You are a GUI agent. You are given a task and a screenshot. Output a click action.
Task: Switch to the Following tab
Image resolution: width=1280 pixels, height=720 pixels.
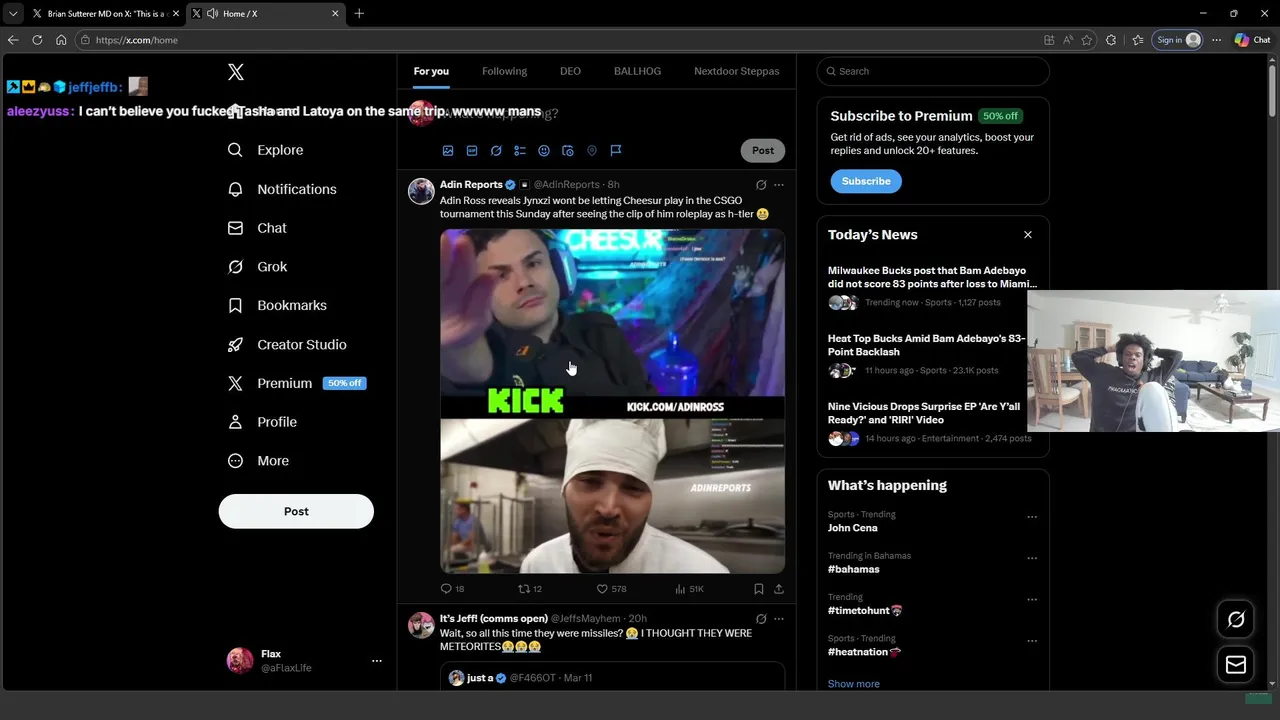504,71
